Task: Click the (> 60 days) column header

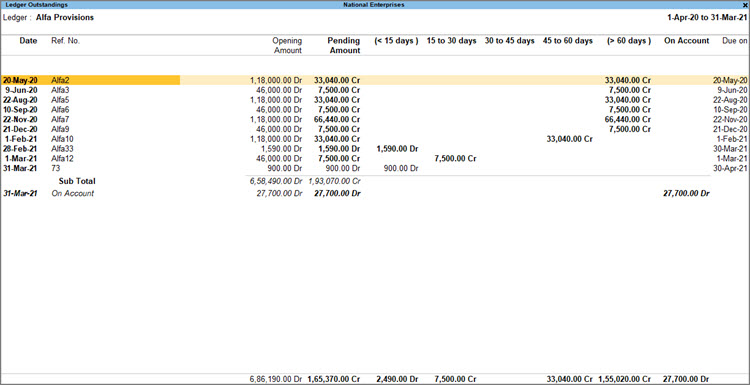Action: point(629,41)
